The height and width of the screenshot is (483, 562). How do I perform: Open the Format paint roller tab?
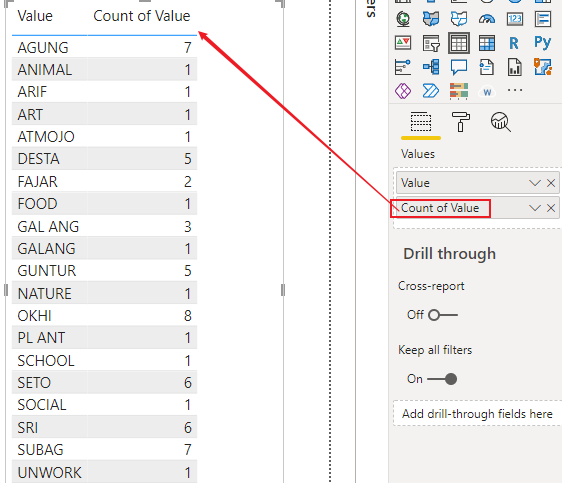pyautogui.click(x=461, y=122)
